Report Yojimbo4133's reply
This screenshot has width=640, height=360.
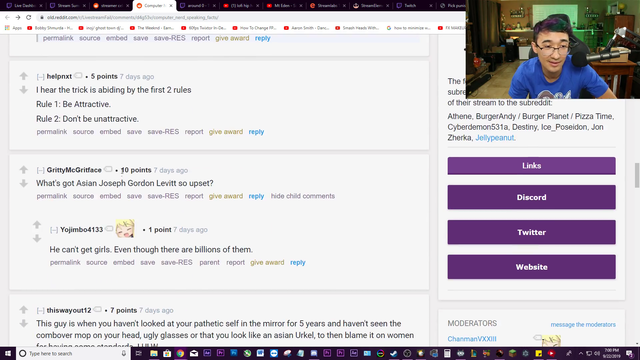click(x=236, y=262)
